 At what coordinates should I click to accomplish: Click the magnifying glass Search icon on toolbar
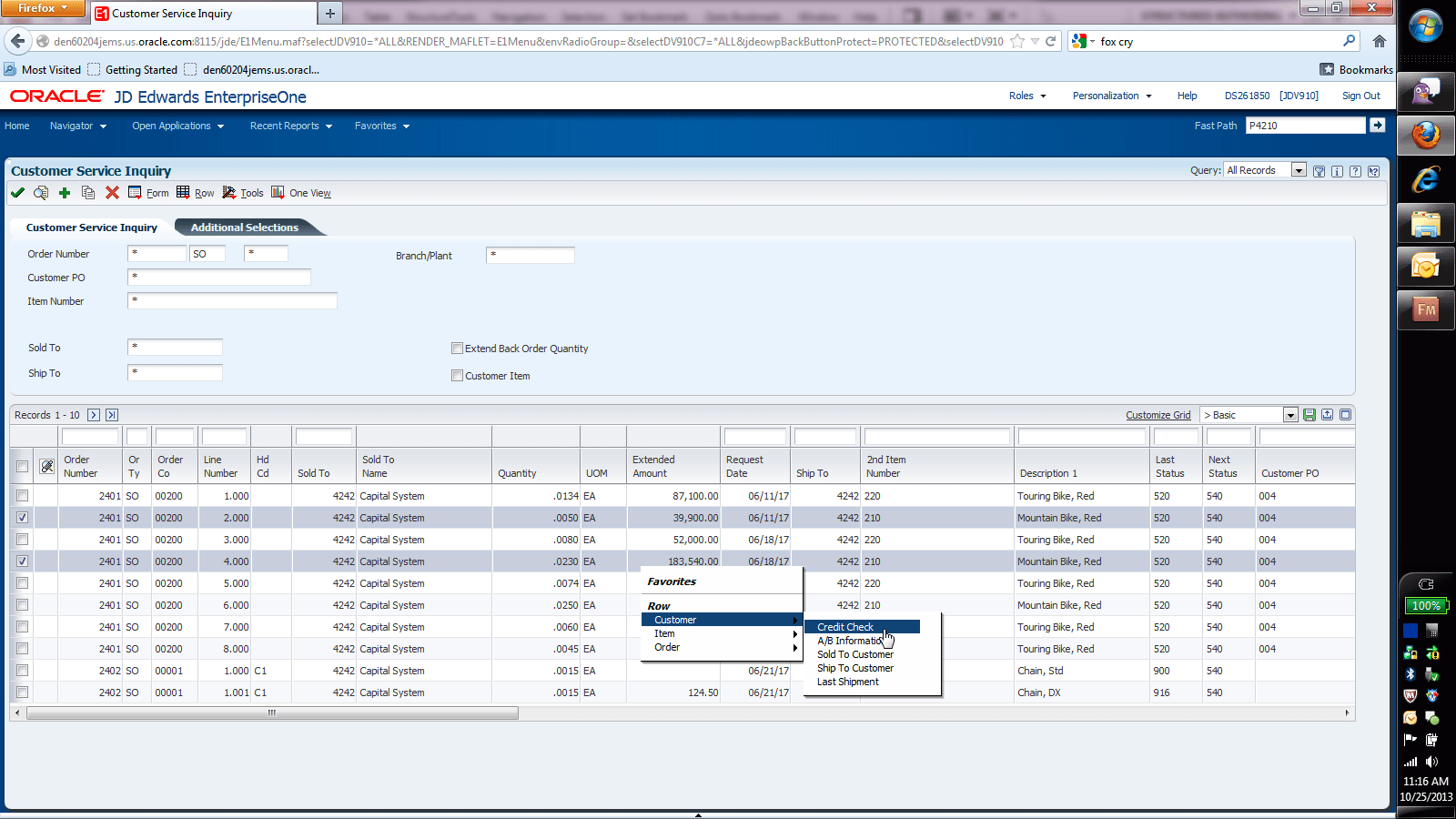40,193
